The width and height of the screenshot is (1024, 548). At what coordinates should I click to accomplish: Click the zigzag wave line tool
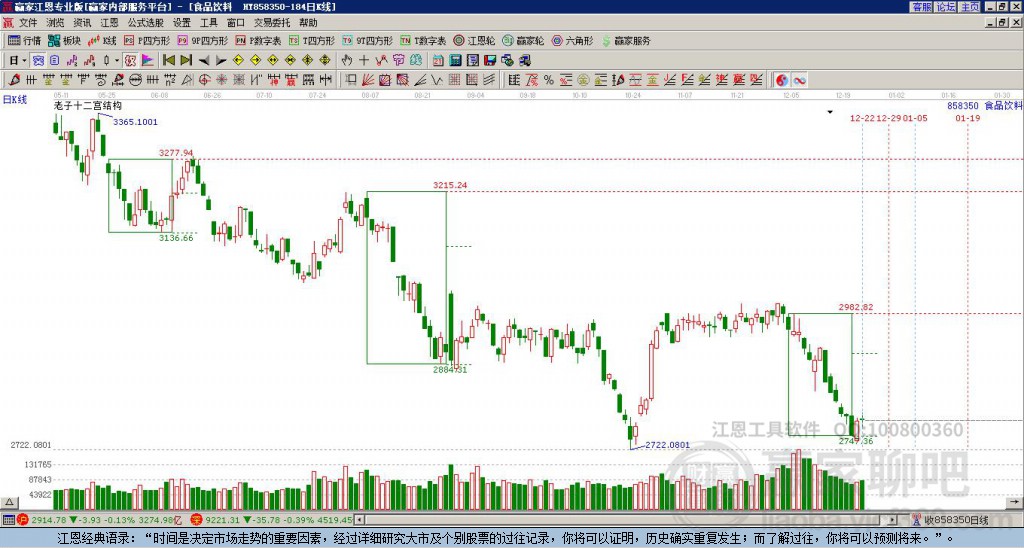[x=437, y=80]
